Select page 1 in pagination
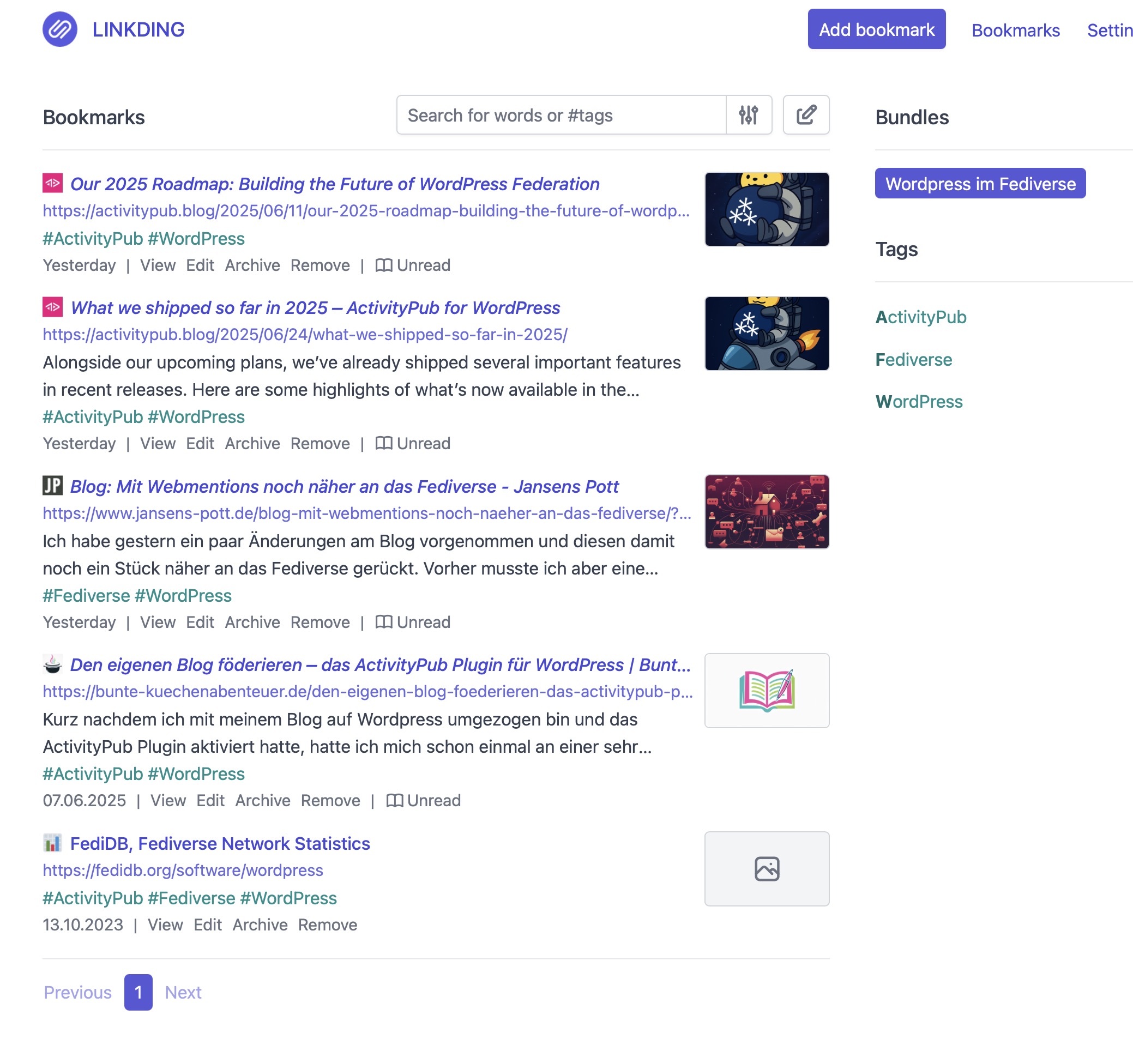1133x1064 pixels. pyautogui.click(x=138, y=993)
